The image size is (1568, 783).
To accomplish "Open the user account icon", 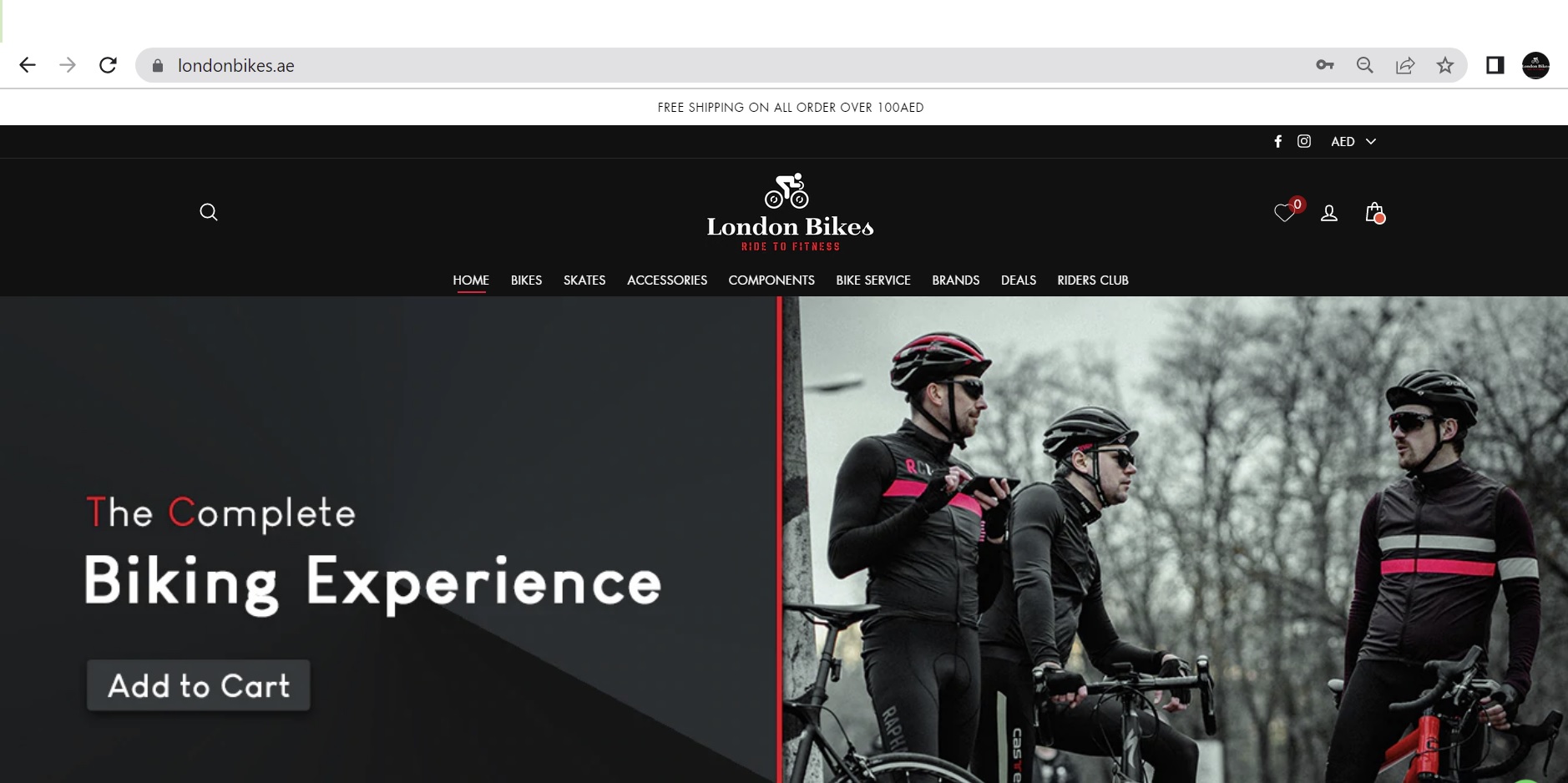I will pos(1329,214).
